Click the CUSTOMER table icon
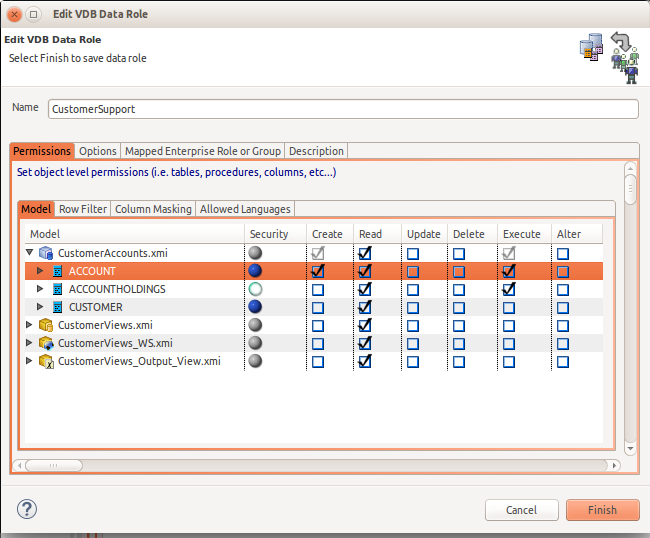Screen dimensions: 650x538 pos(58,307)
